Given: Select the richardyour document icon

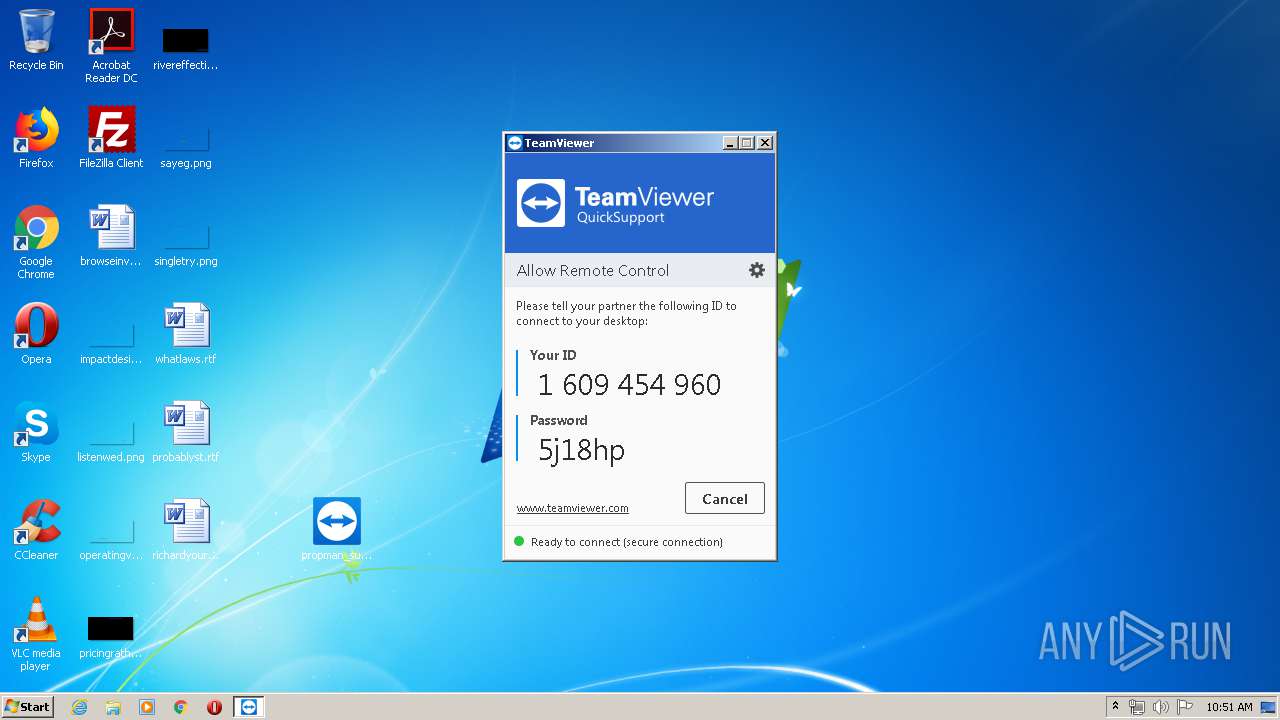Looking at the screenshot, I should point(186,530).
